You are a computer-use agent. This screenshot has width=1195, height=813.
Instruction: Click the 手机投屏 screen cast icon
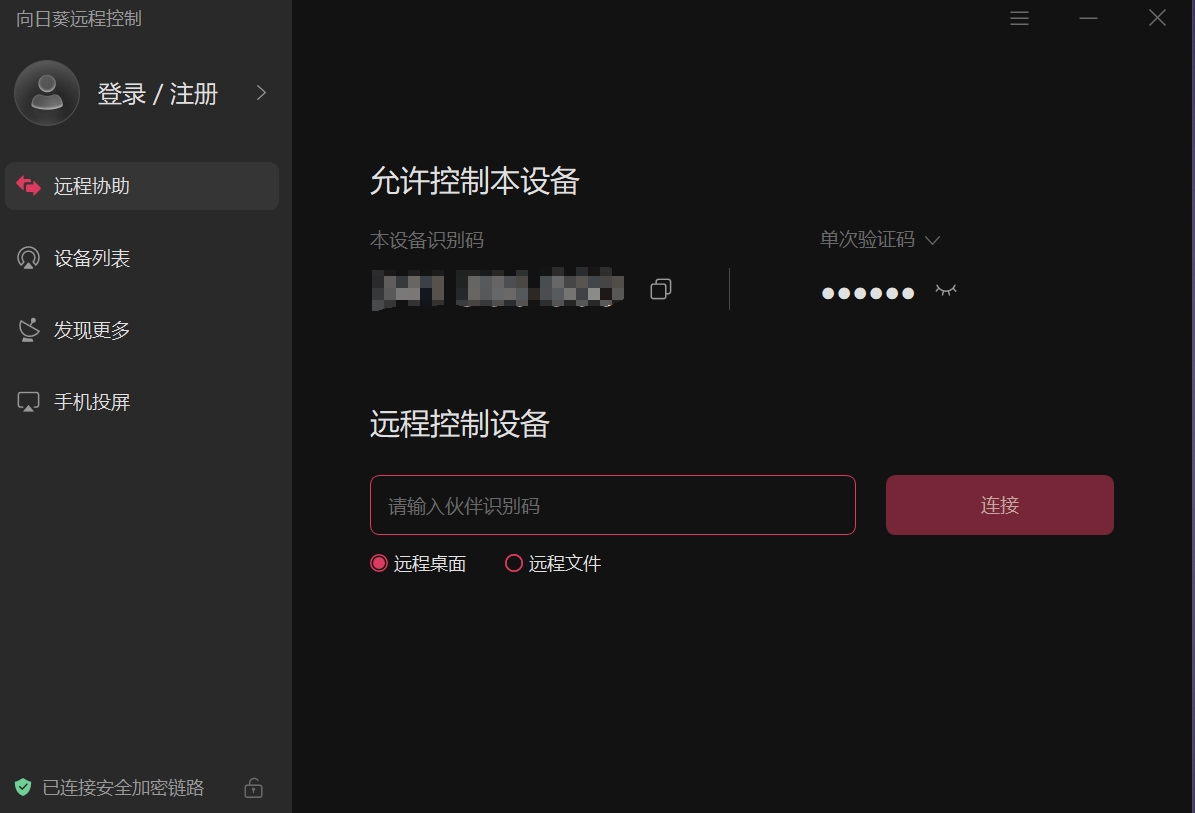click(28, 402)
